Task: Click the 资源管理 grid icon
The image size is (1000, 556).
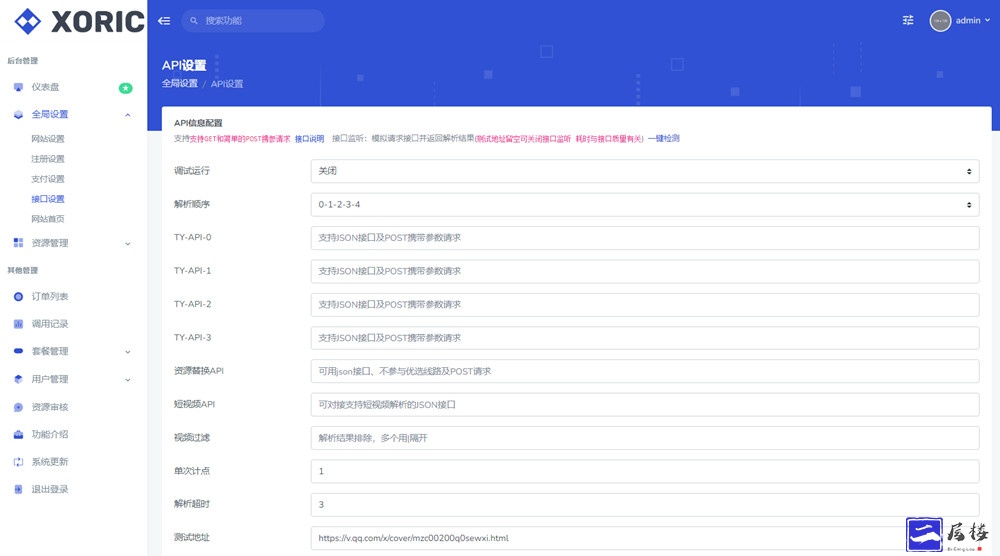Action: 18,243
